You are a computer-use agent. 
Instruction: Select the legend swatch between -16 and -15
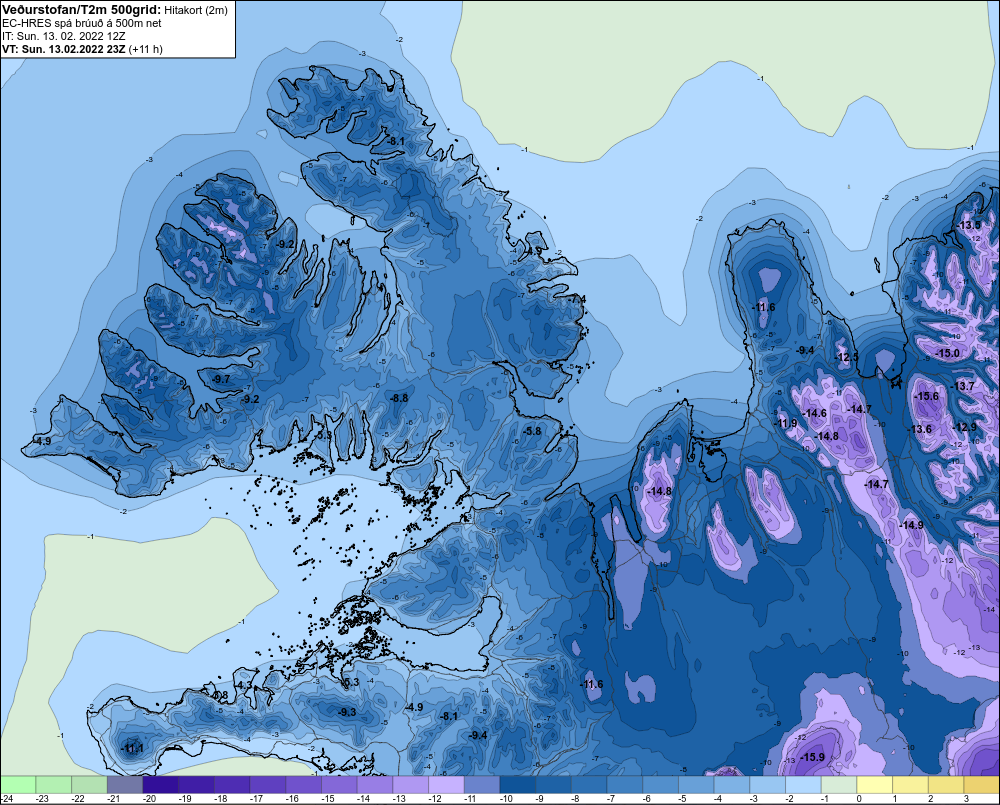[304, 784]
